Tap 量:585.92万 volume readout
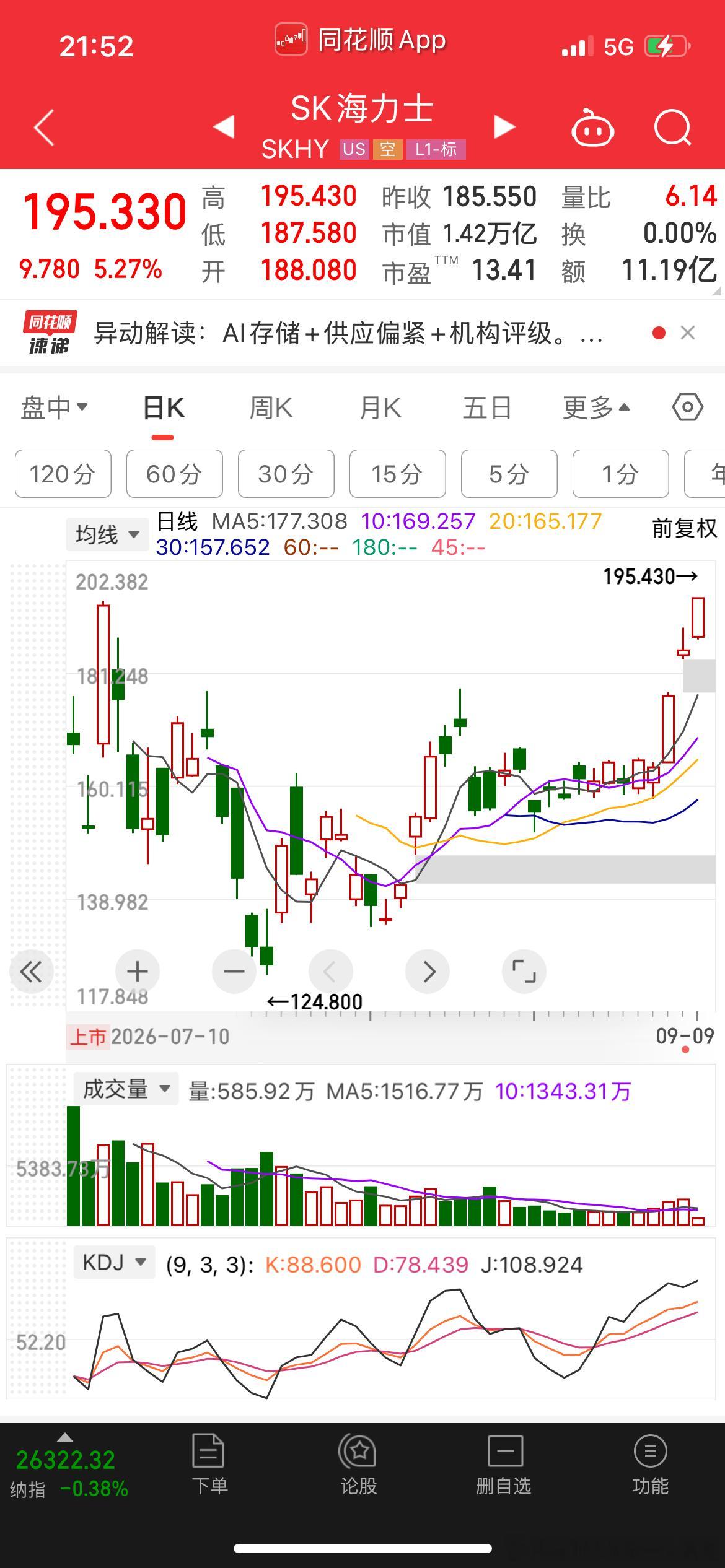The image size is (725, 1568). point(252,1091)
